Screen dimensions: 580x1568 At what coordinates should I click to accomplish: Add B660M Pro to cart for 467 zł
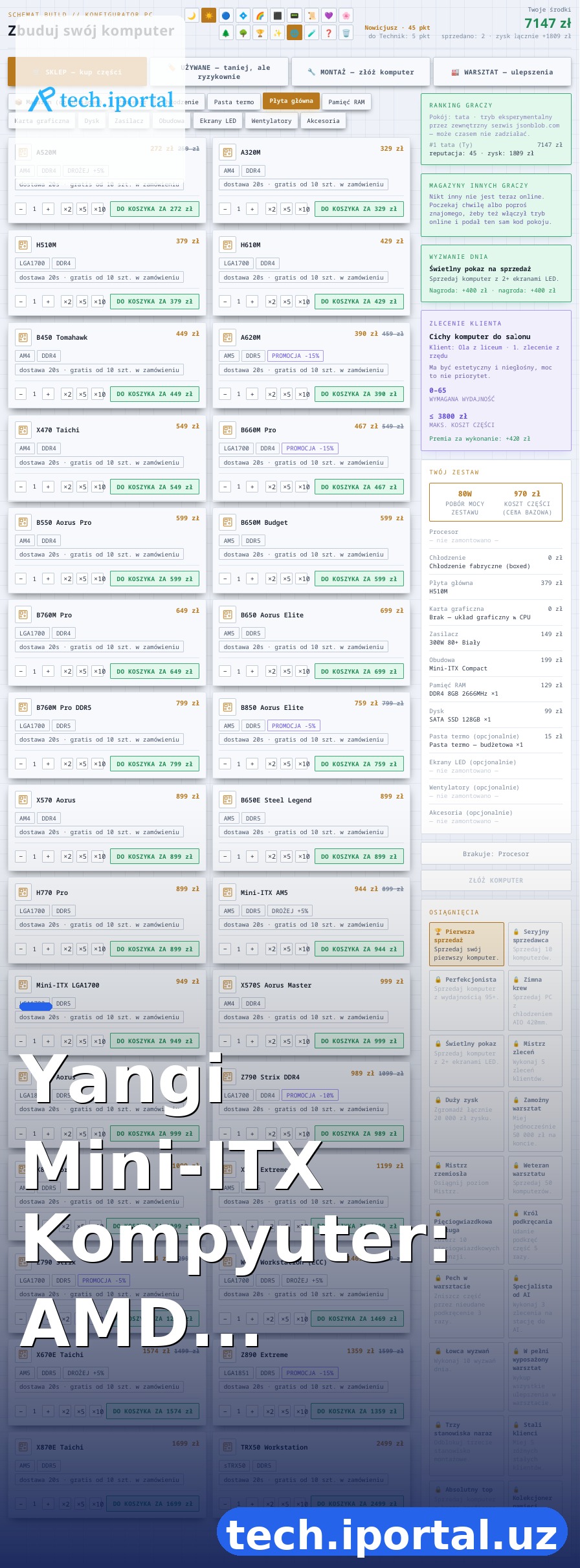[x=359, y=487]
